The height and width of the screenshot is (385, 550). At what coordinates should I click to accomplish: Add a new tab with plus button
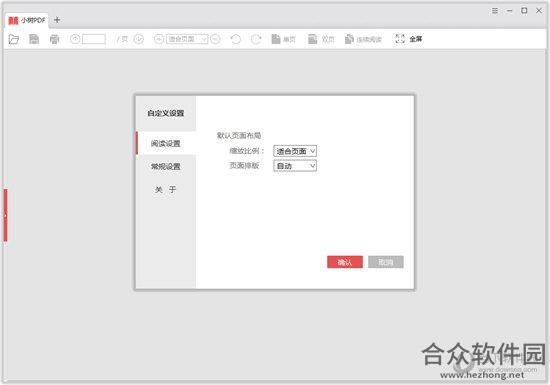(x=57, y=20)
